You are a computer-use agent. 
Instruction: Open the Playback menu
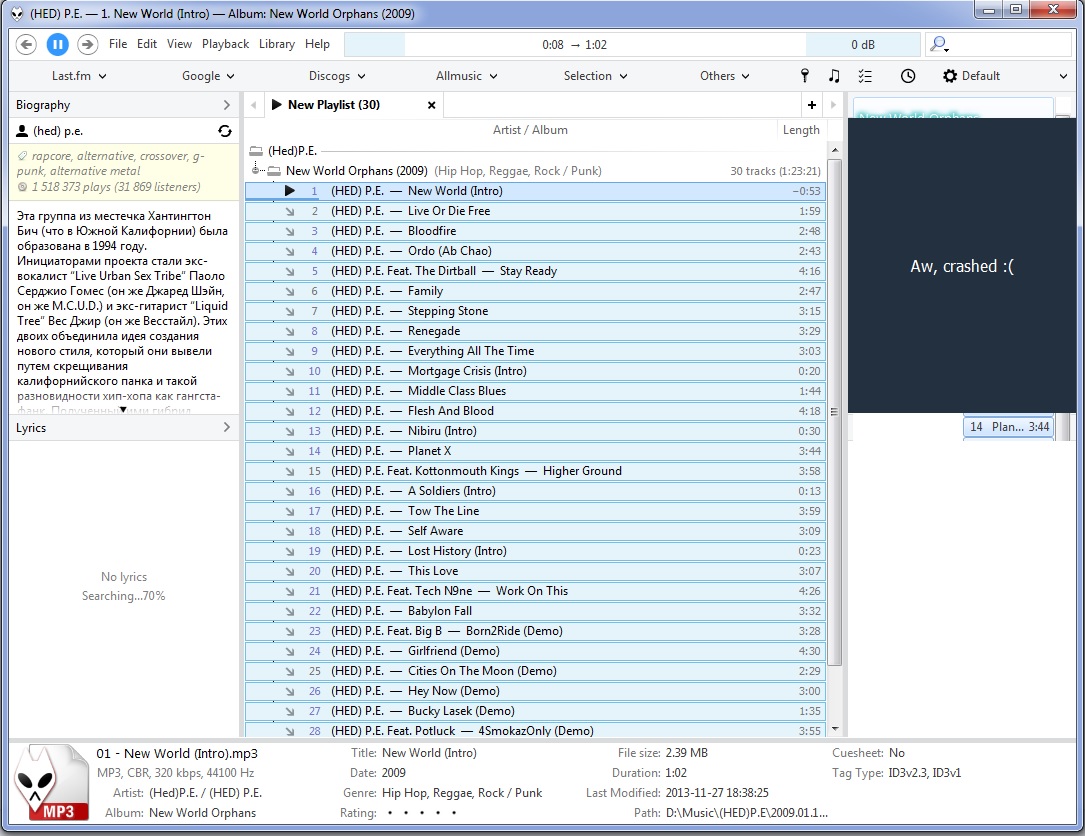(225, 44)
